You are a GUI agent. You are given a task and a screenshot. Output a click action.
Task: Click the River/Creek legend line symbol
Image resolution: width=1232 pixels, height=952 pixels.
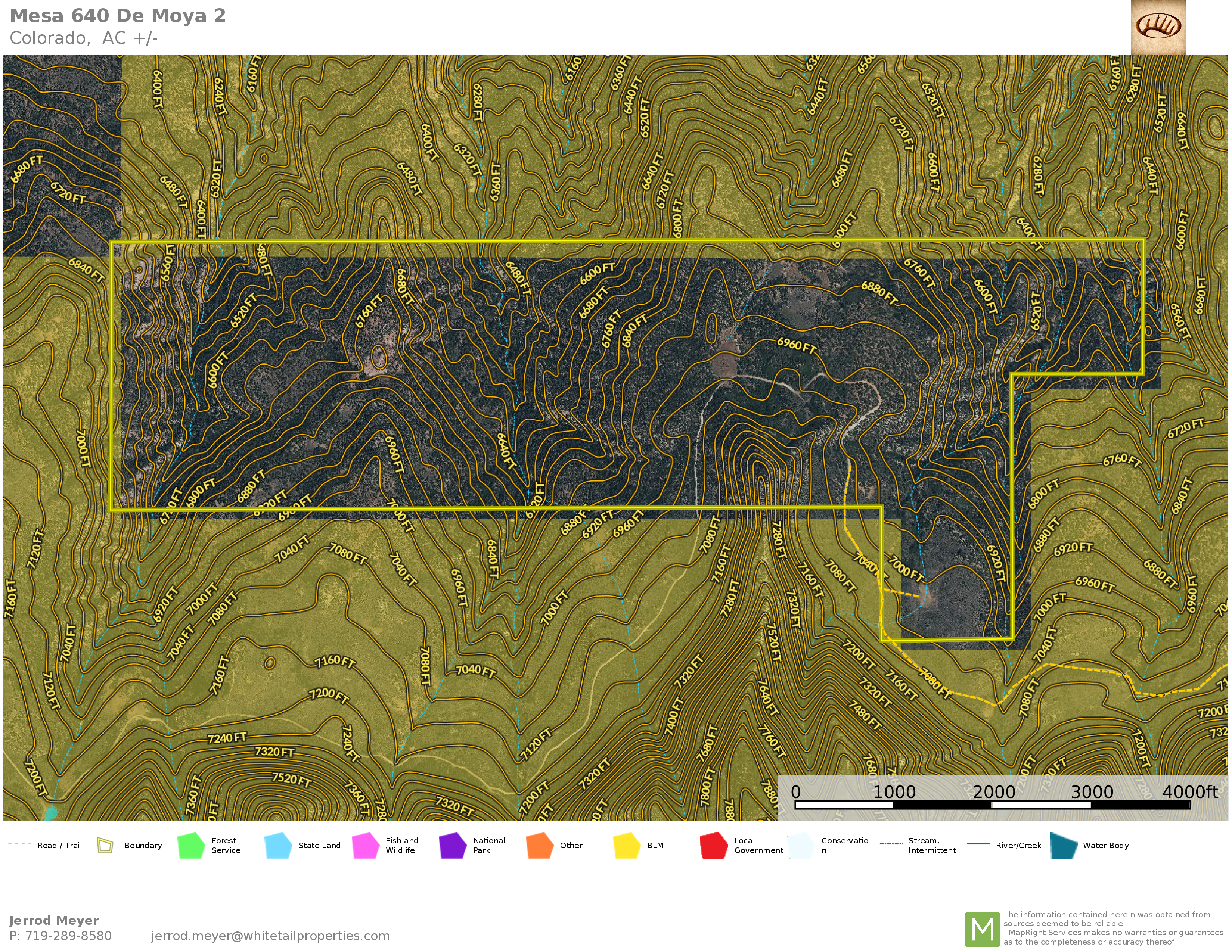click(x=978, y=844)
